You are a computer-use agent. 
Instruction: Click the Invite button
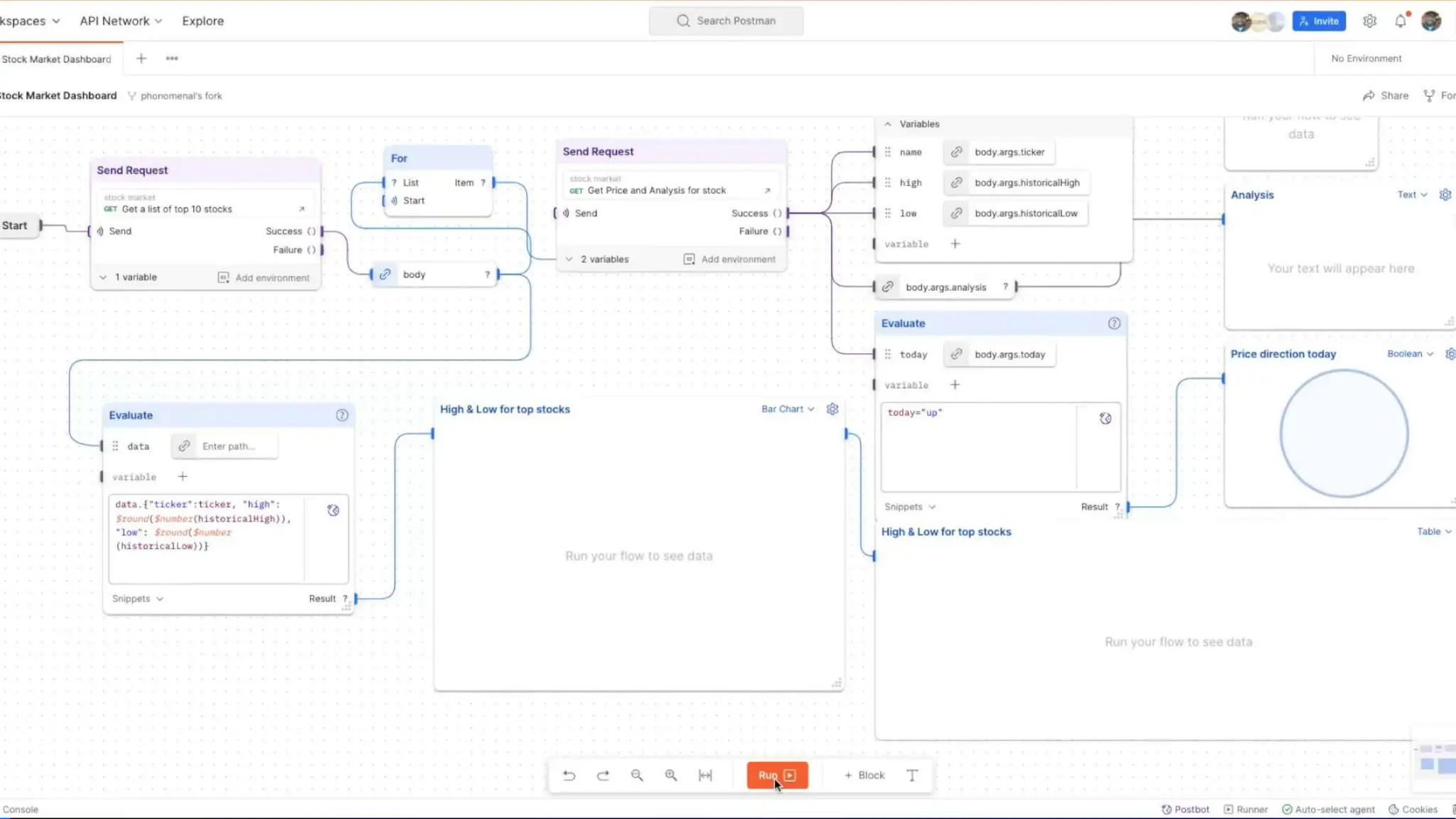click(x=1319, y=21)
